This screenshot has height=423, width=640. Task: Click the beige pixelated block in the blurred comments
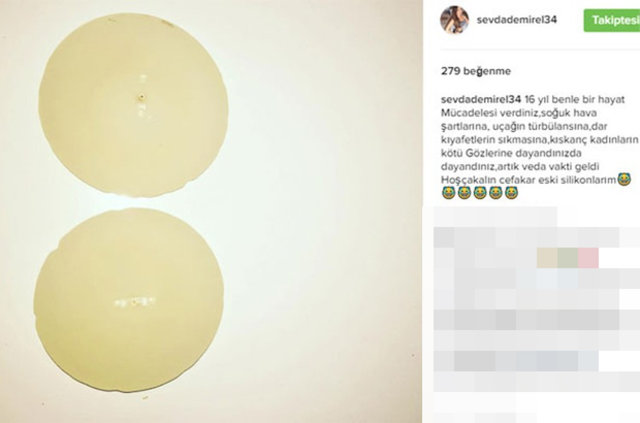pos(547,258)
